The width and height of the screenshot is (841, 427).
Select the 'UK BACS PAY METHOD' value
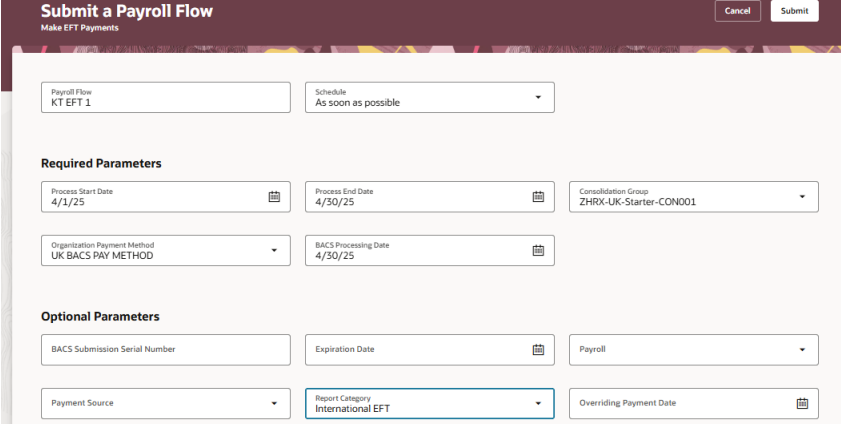click(102, 256)
